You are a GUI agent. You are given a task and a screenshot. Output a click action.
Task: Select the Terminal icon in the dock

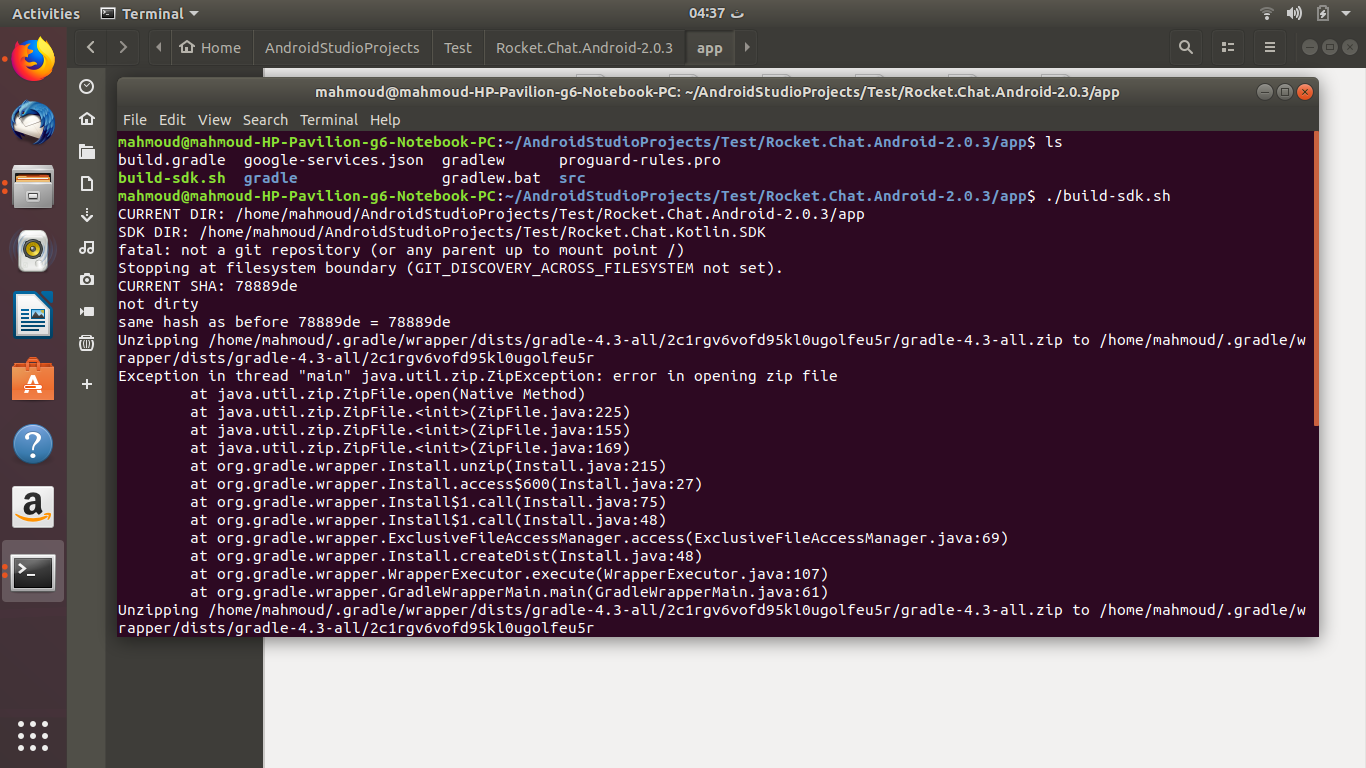click(x=33, y=572)
